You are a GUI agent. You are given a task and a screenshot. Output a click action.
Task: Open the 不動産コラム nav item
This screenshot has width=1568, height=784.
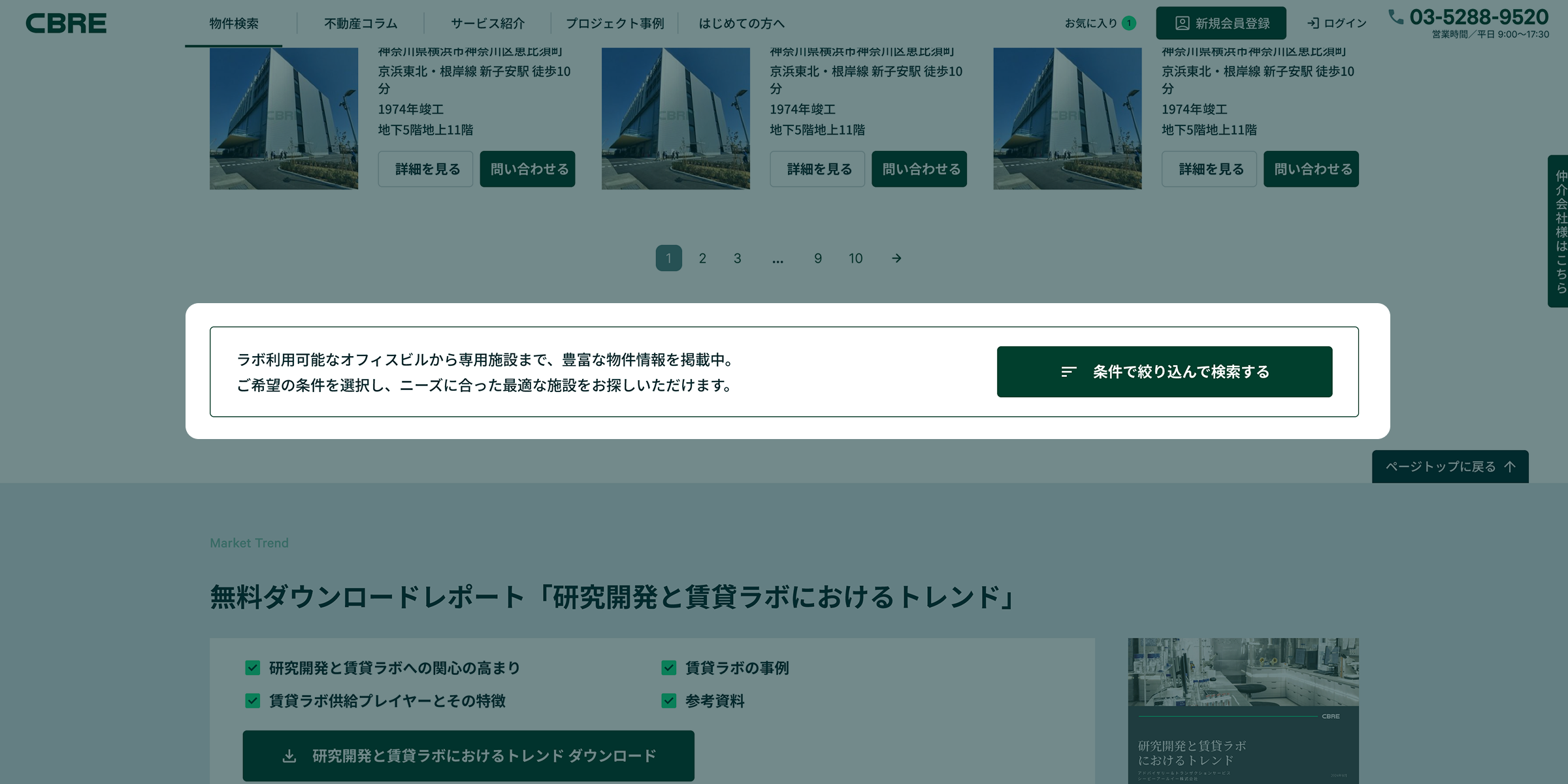(361, 24)
